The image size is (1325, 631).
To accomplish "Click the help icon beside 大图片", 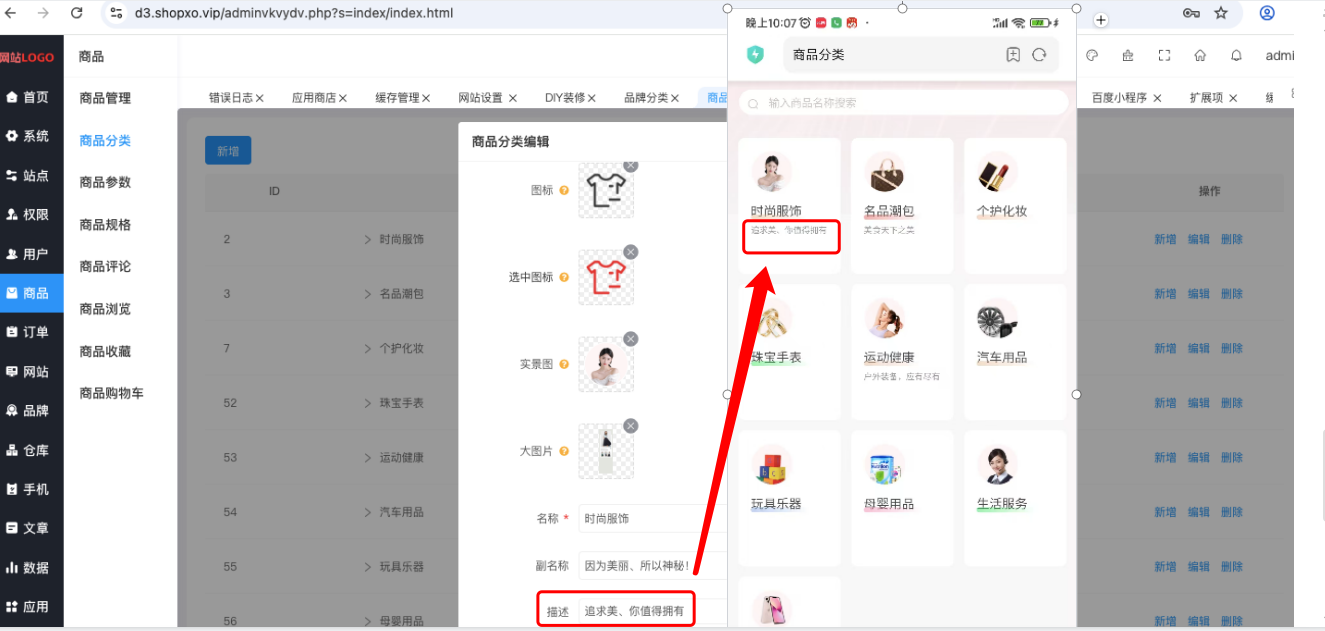I will point(564,451).
